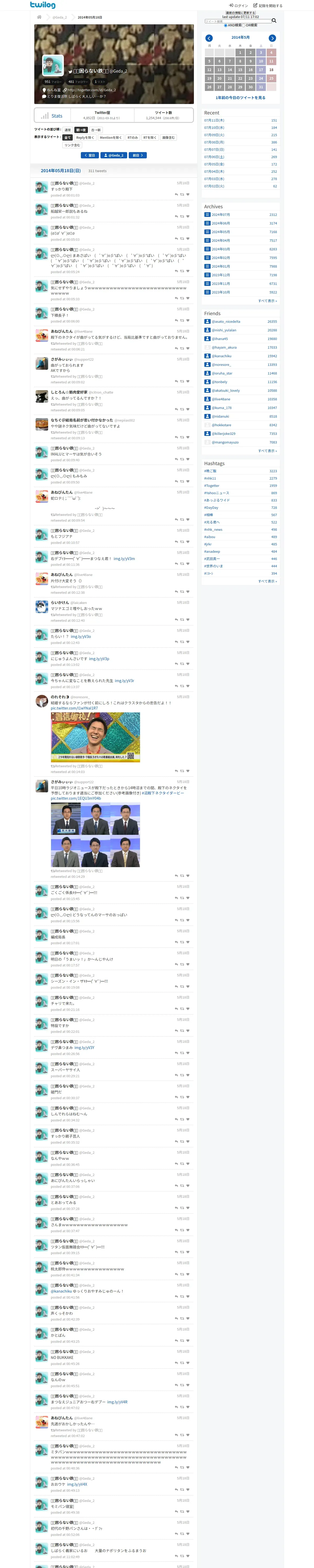Open the 2024年03月 archive list icon
Screen dimensions: 314x1568
pos(207,249)
